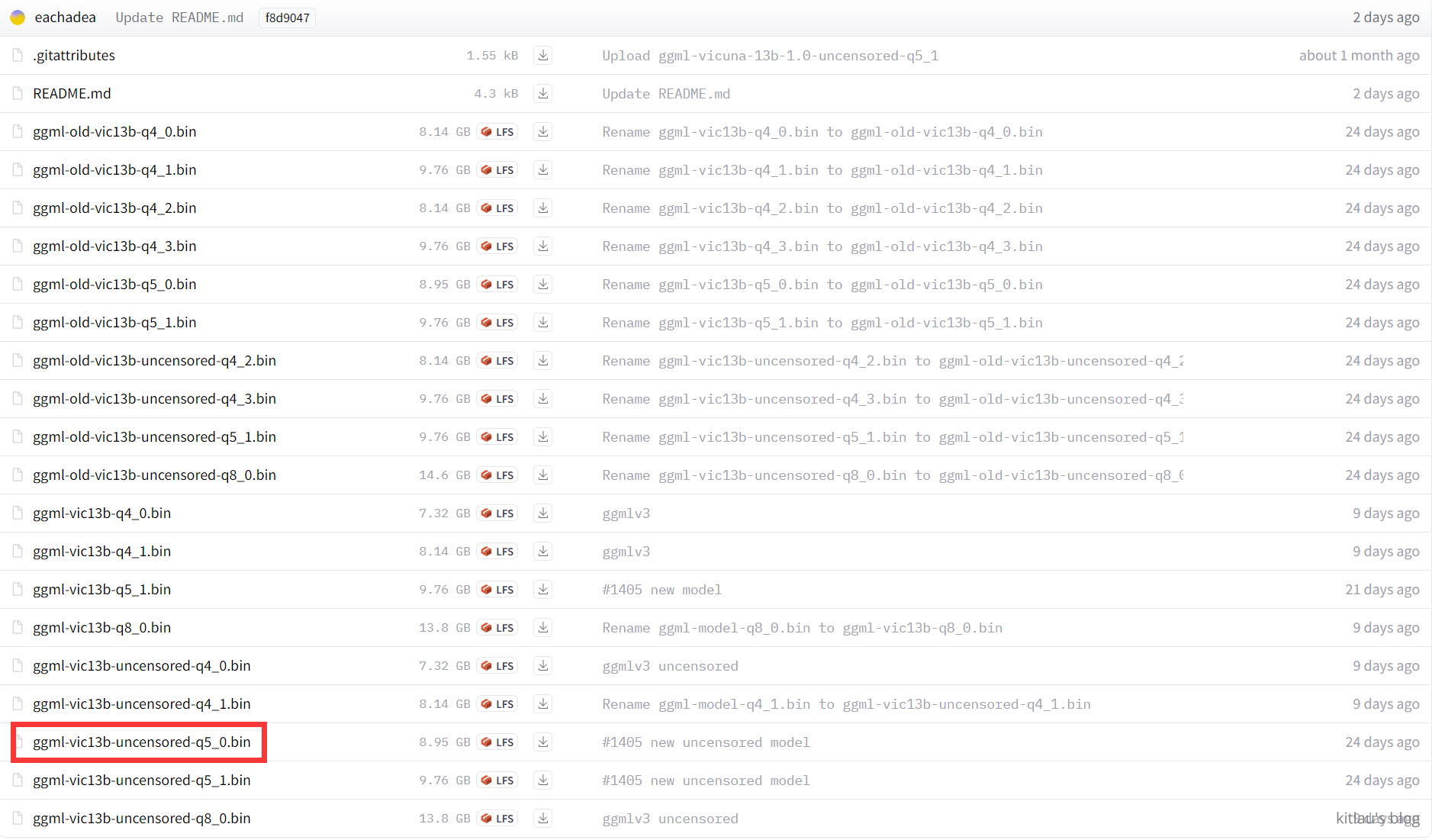The height and width of the screenshot is (840, 1432).
Task: Open the eachadea author profile link
Action: tap(65, 18)
